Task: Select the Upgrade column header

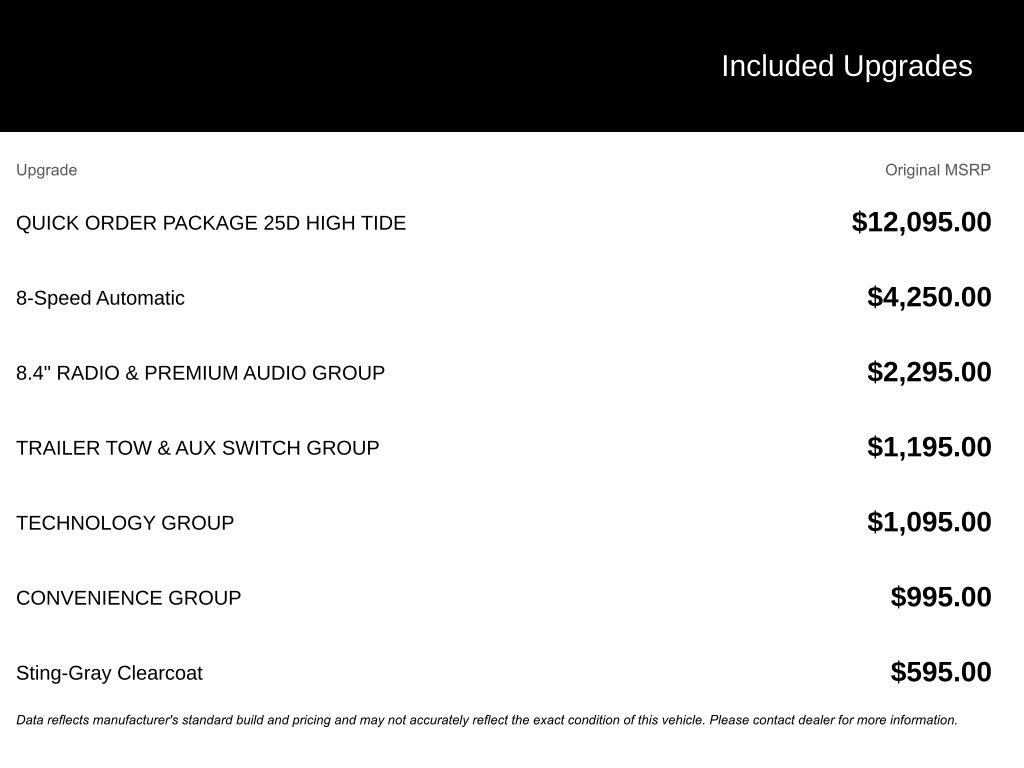Action: pyautogui.click(x=46, y=170)
